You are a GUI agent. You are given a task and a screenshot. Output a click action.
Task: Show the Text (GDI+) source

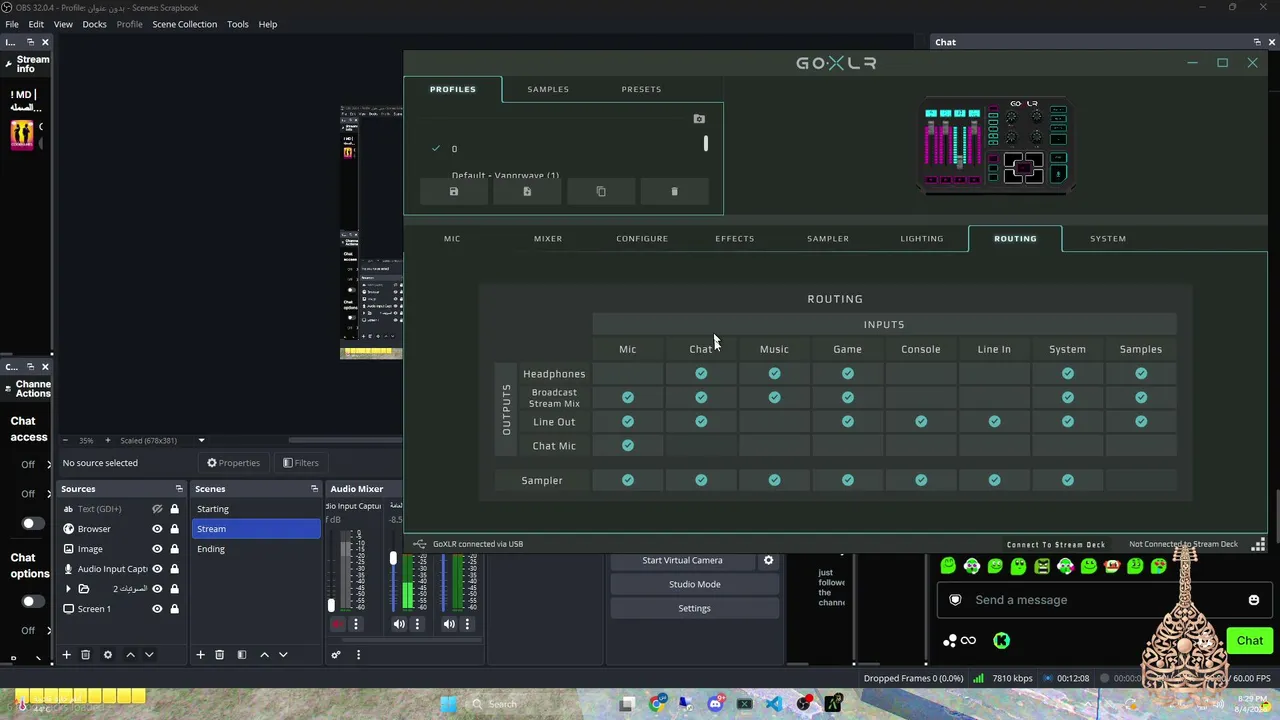[x=157, y=509]
